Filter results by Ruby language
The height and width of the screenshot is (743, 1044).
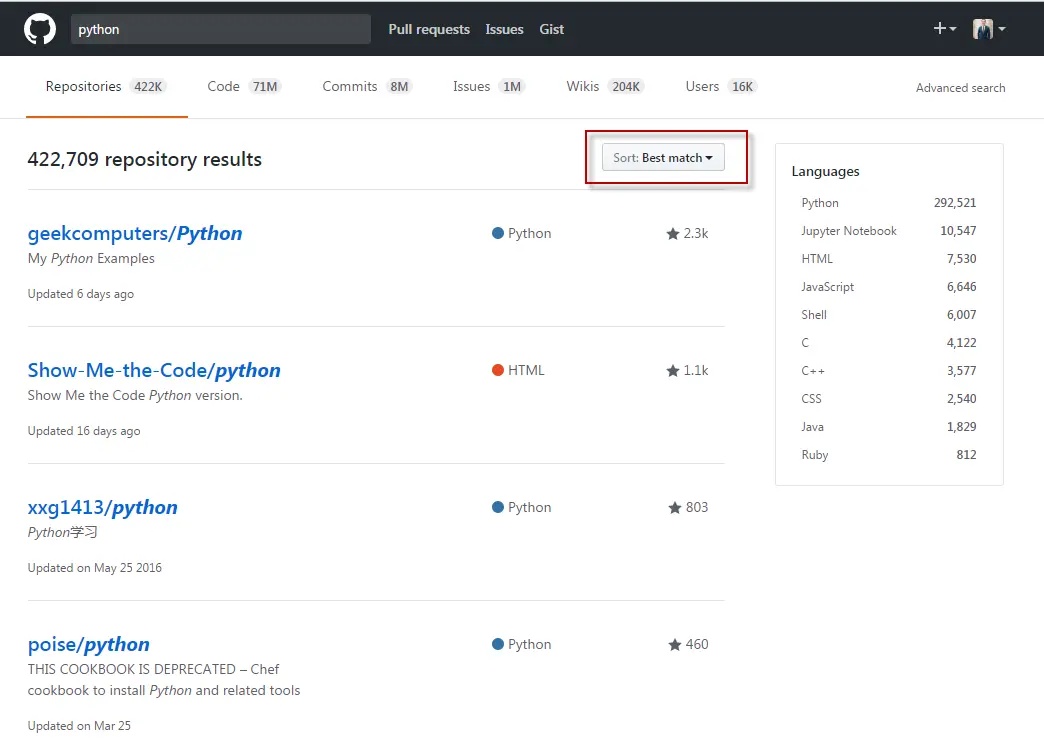coord(889,455)
